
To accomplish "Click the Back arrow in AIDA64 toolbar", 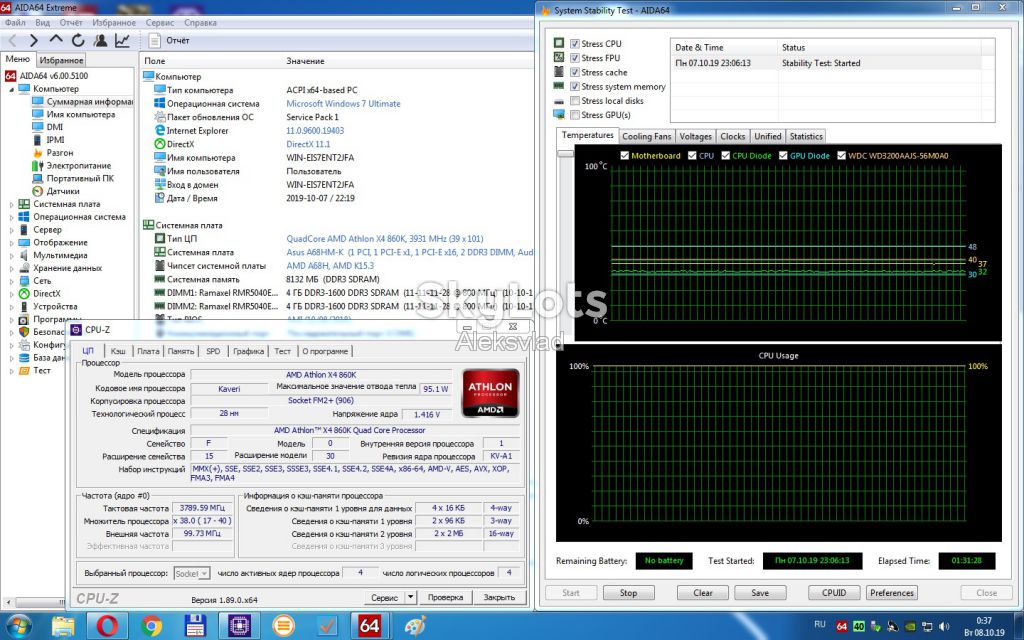I will 12,40.
